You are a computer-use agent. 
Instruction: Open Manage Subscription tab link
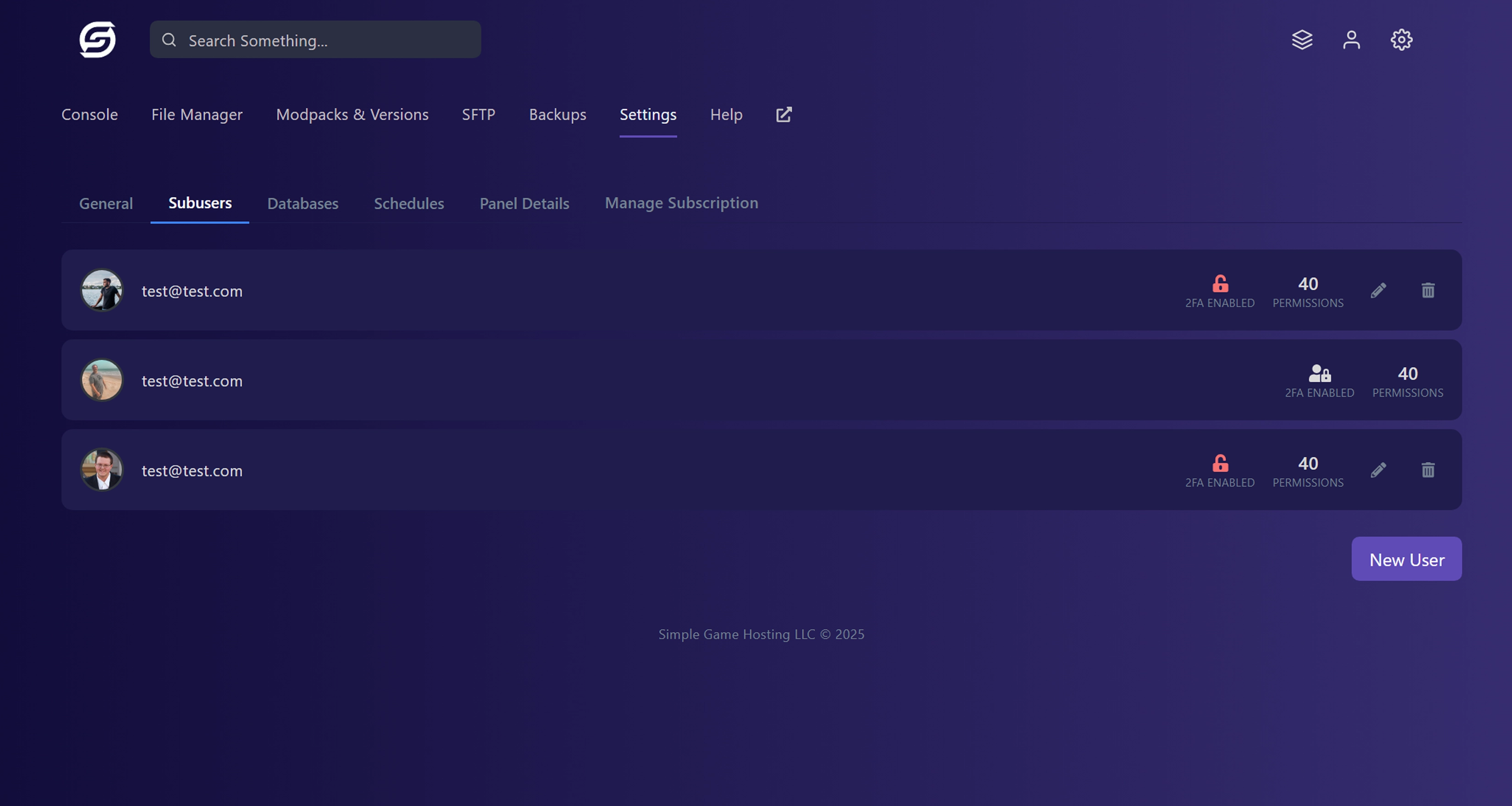(x=681, y=203)
